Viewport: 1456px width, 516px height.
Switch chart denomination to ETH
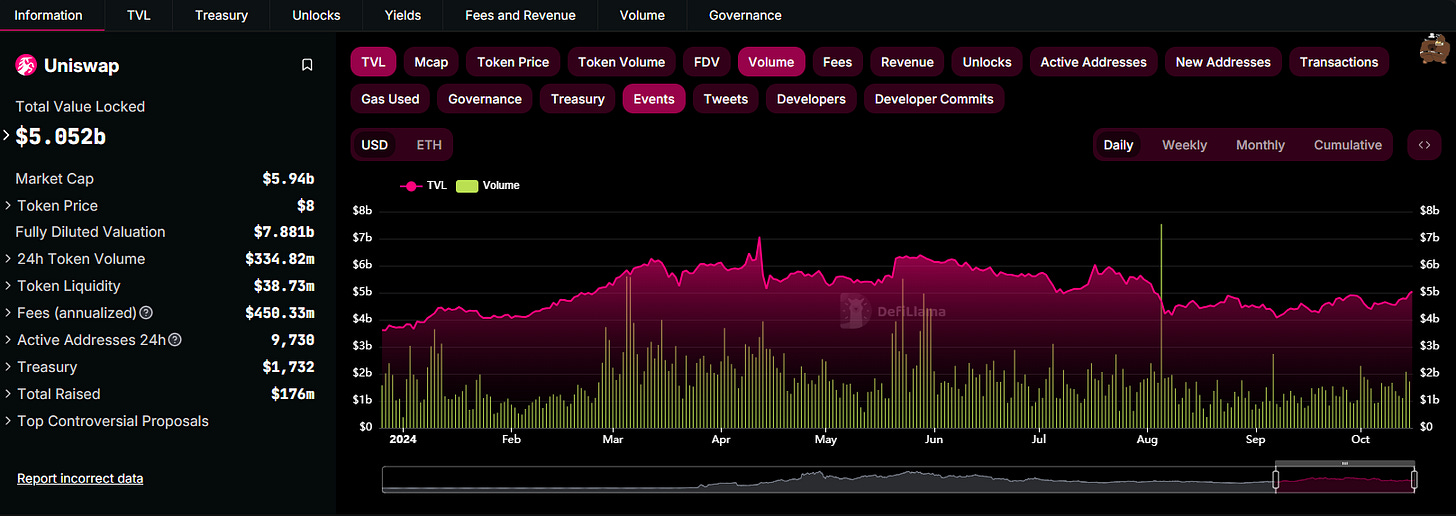click(429, 145)
